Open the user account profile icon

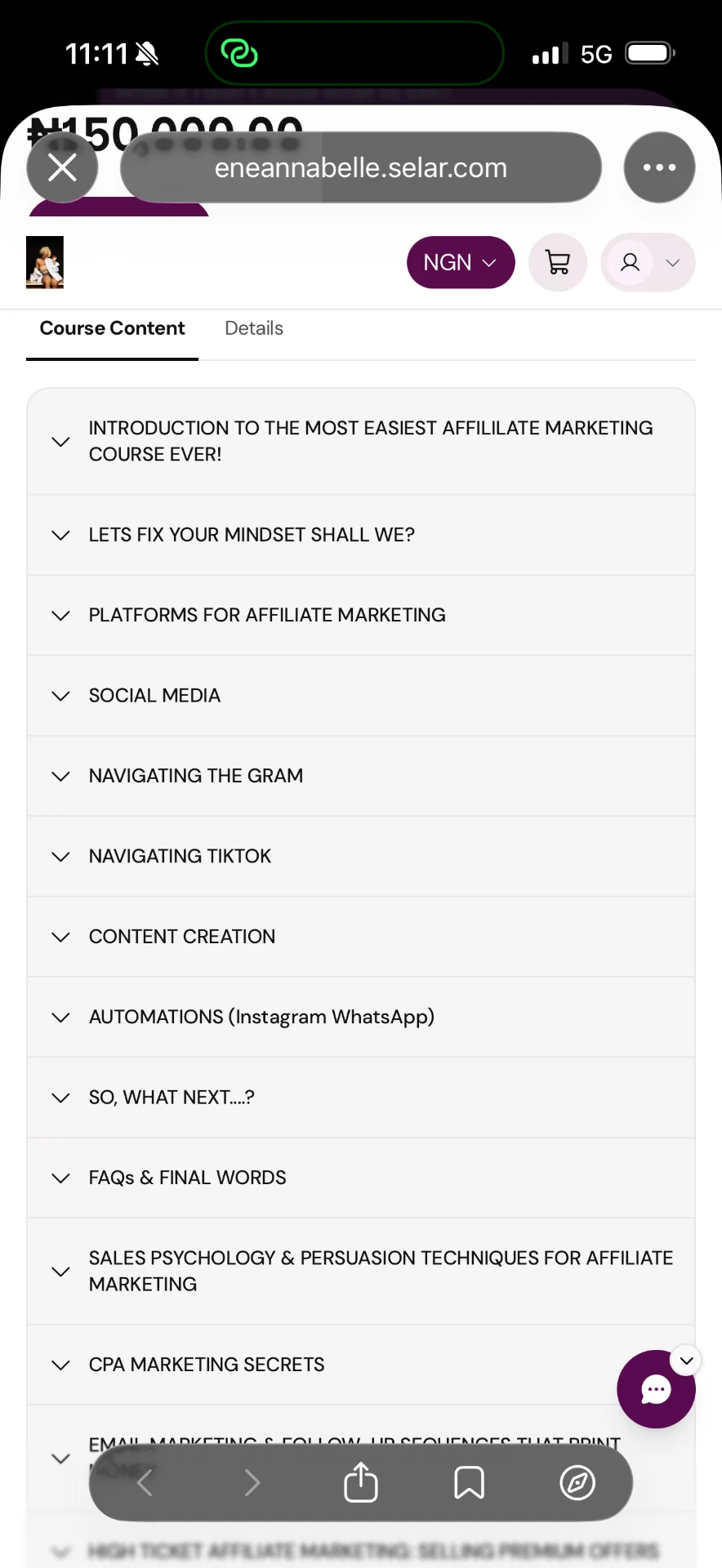click(630, 262)
